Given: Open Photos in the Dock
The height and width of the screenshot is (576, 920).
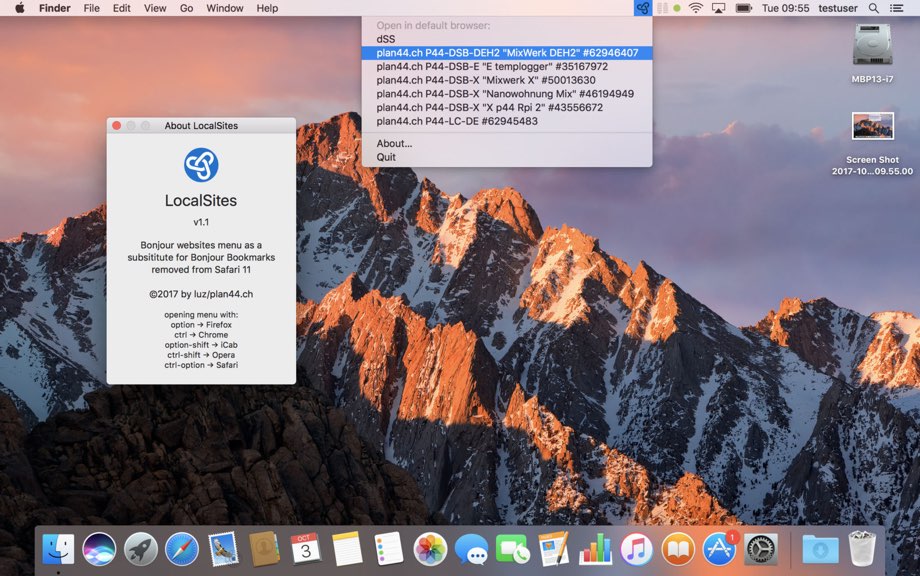Looking at the screenshot, I should pyautogui.click(x=430, y=549).
